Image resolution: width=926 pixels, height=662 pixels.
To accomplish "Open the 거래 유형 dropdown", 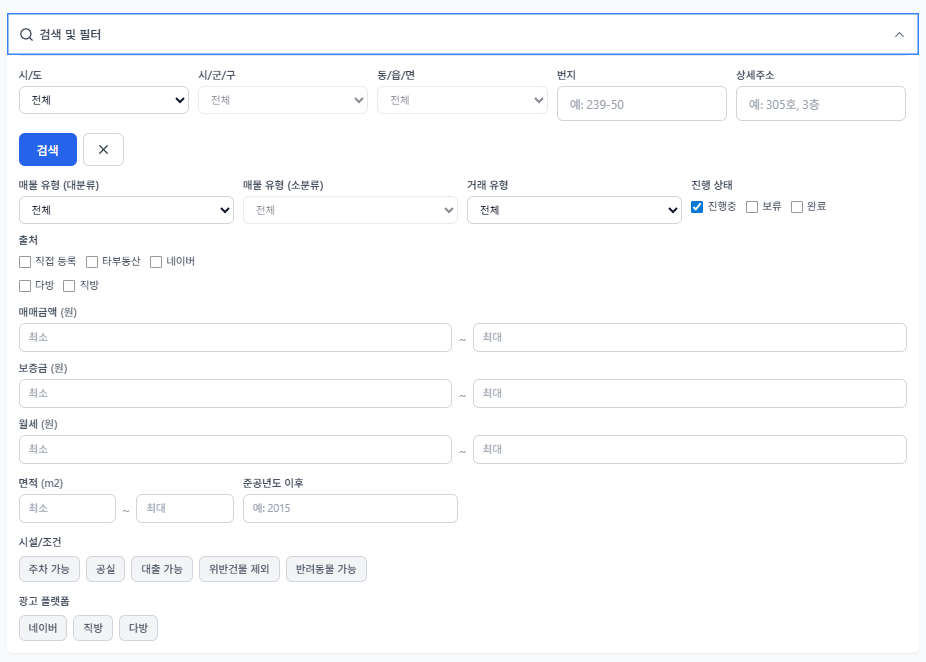I will pyautogui.click(x=574, y=210).
